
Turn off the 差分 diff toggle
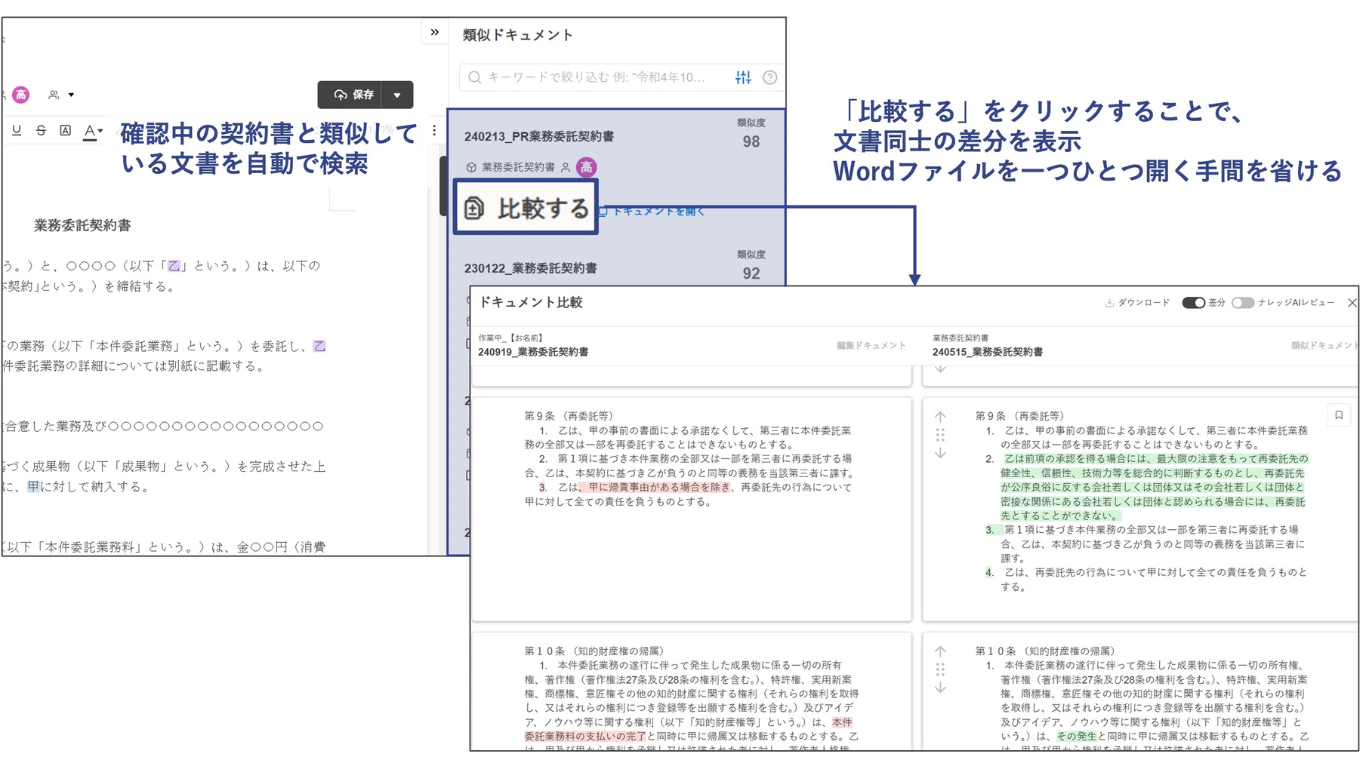click(1193, 302)
